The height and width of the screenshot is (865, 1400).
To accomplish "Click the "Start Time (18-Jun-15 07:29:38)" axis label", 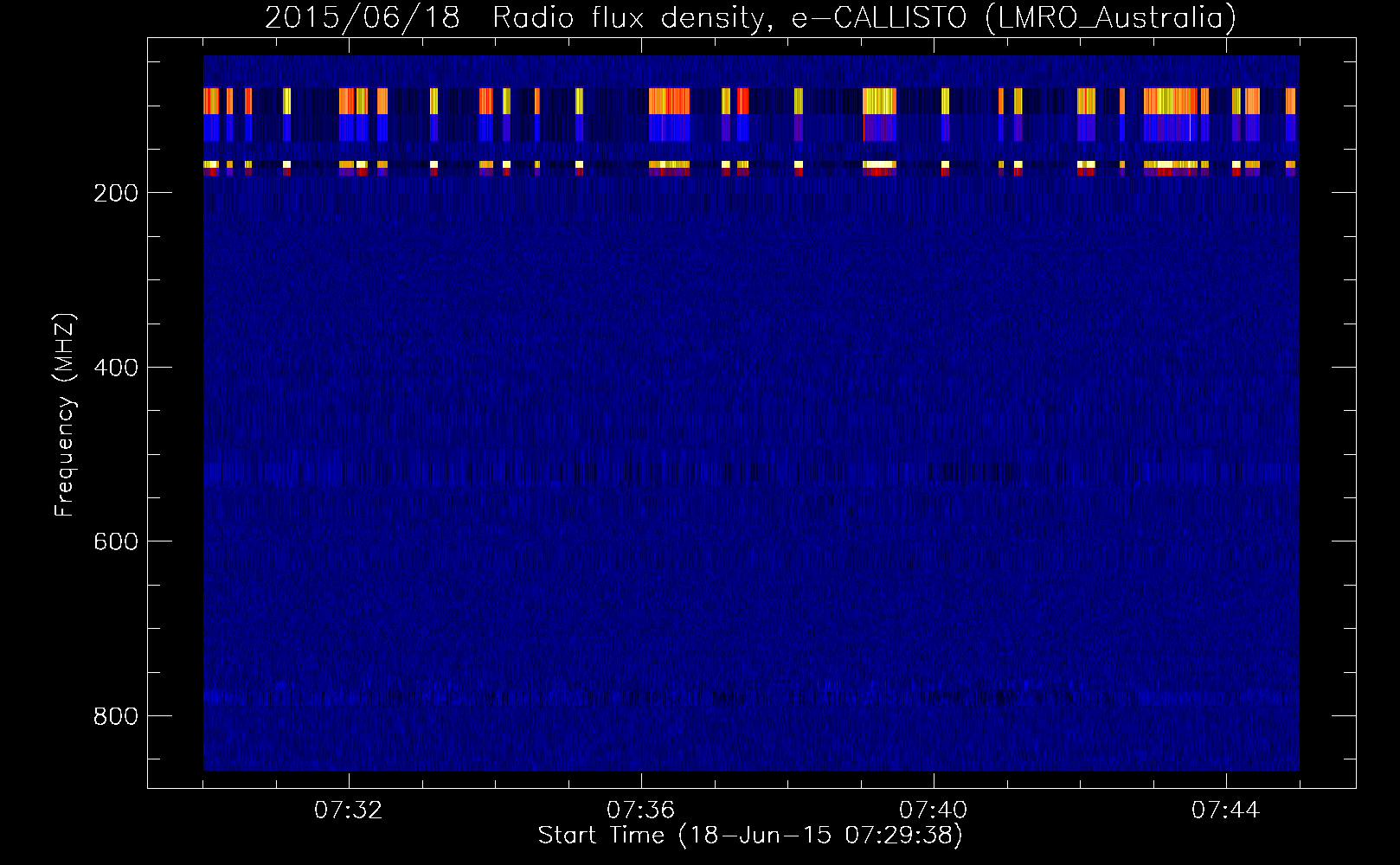I will pos(750,836).
